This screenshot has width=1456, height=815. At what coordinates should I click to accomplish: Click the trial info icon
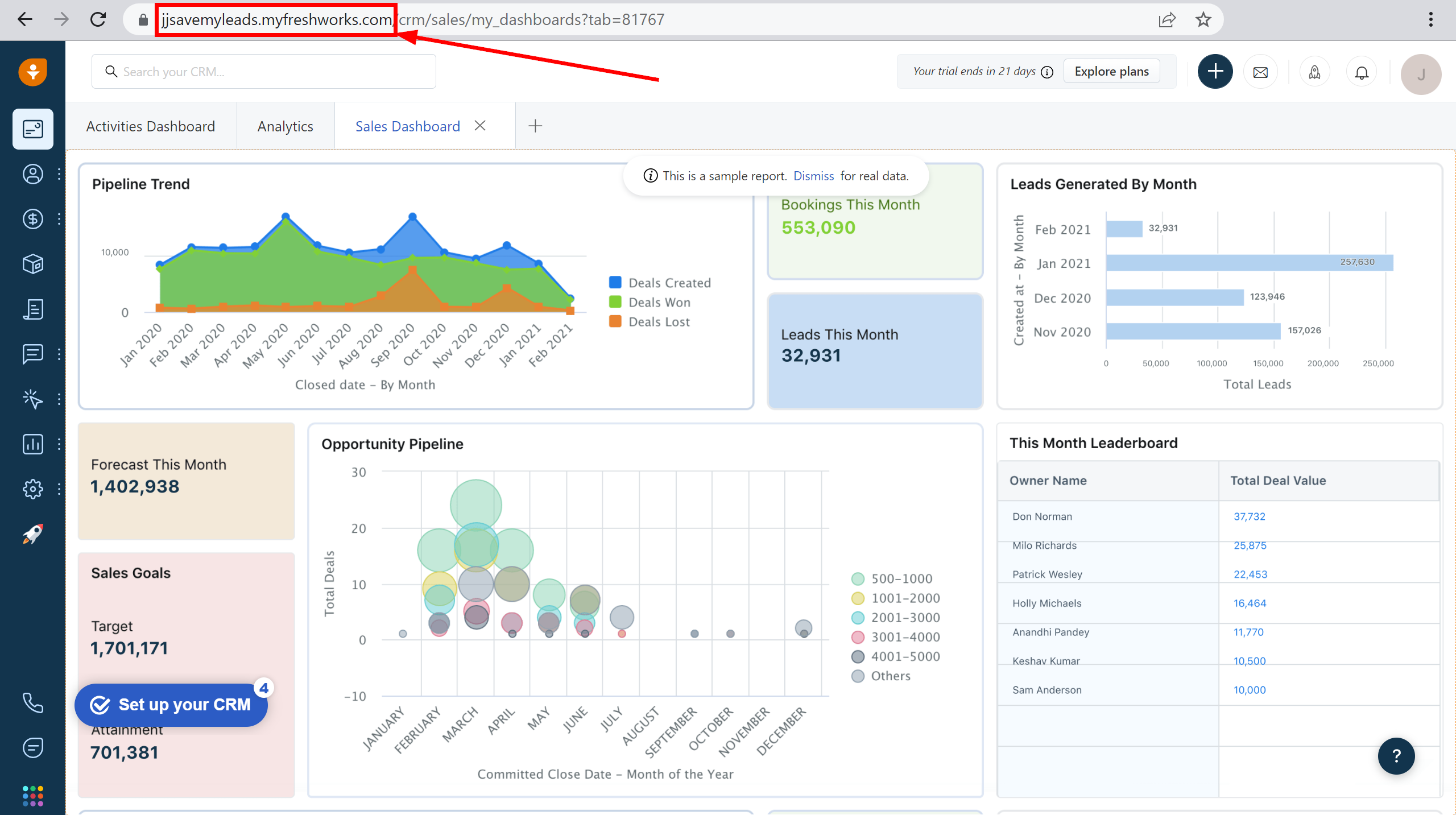click(x=1047, y=72)
